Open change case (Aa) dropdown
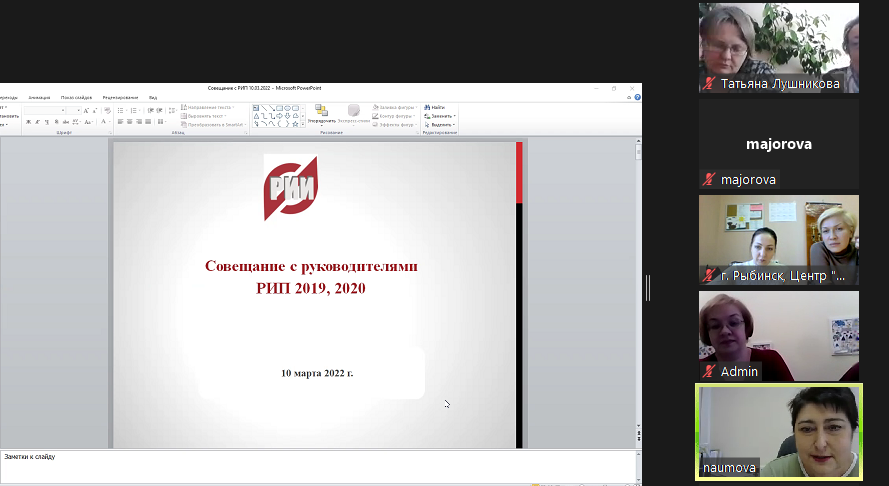The width and height of the screenshot is (889, 486). pyautogui.click(x=88, y=122)
